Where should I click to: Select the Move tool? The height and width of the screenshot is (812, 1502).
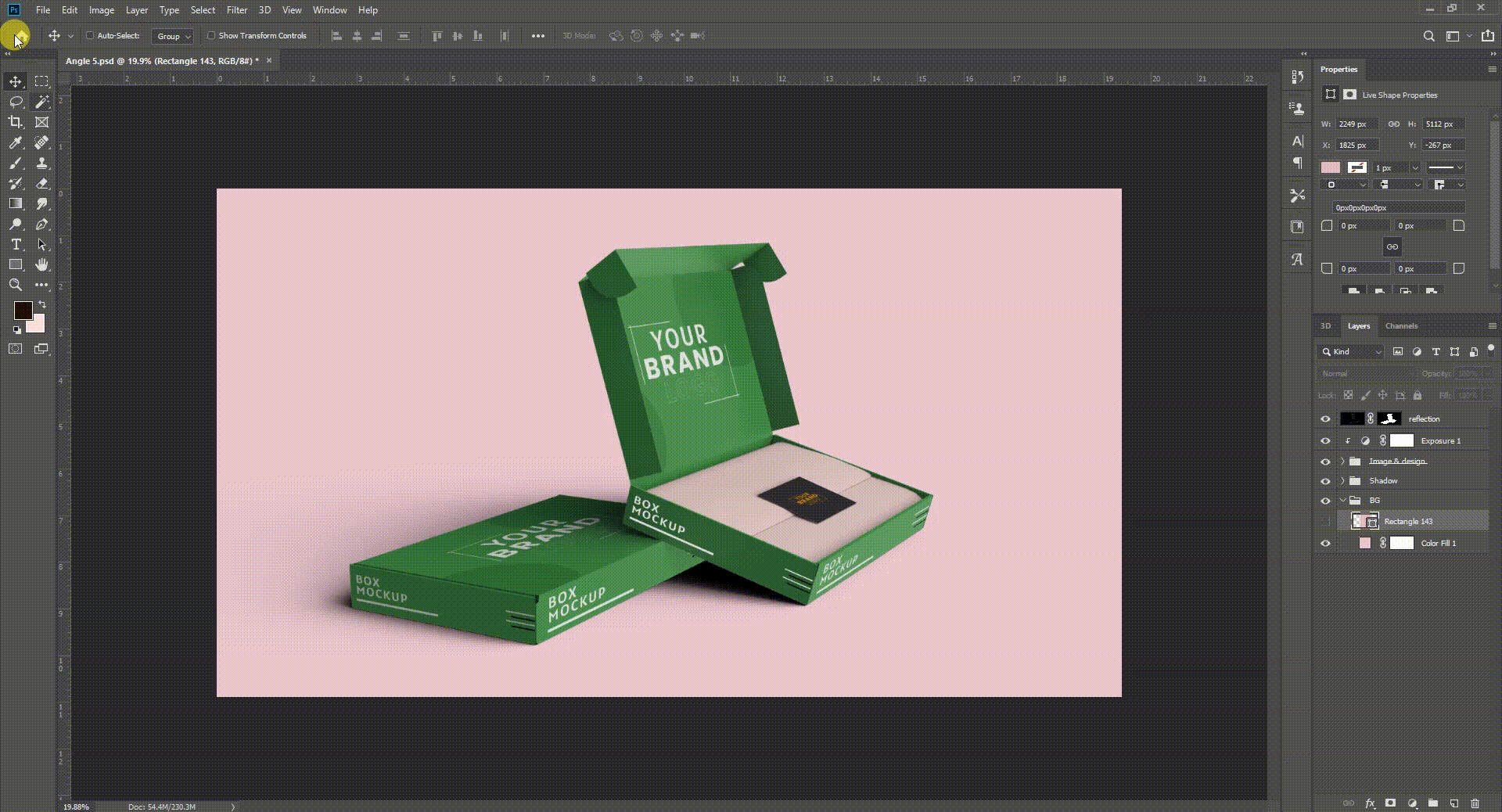16,81
